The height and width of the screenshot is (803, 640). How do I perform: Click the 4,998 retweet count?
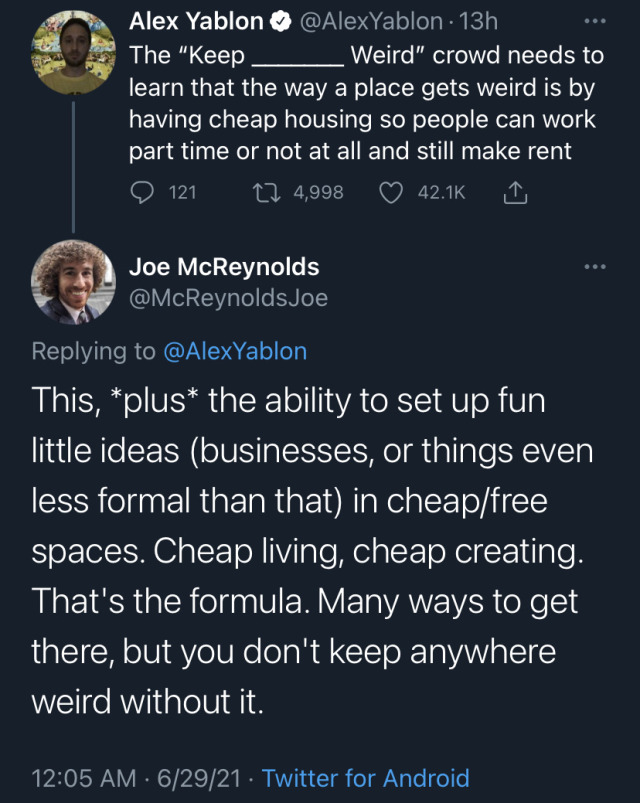point(318,192)
